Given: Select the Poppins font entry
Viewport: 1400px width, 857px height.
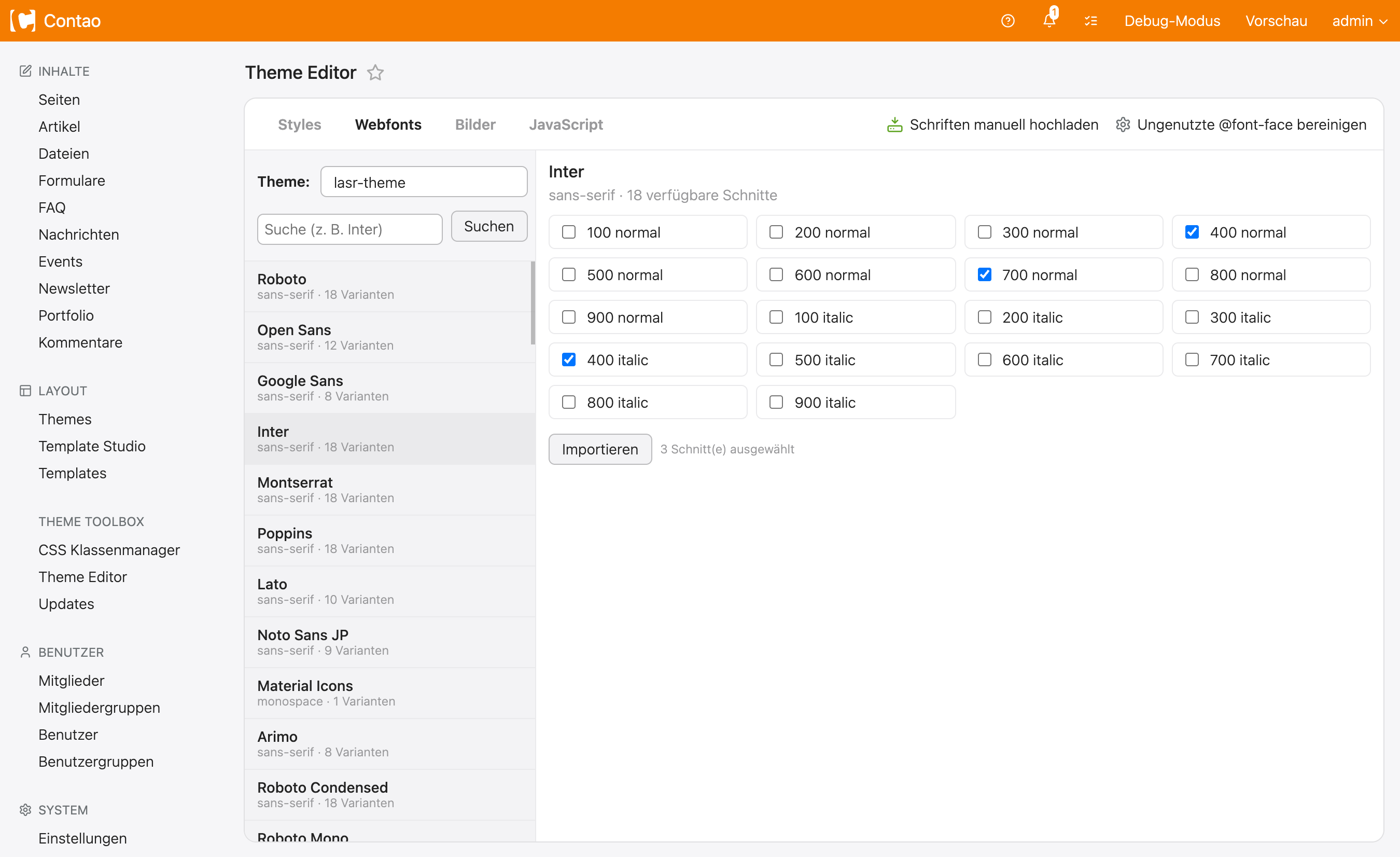Looking at the screenshot, I should point(390,541).
